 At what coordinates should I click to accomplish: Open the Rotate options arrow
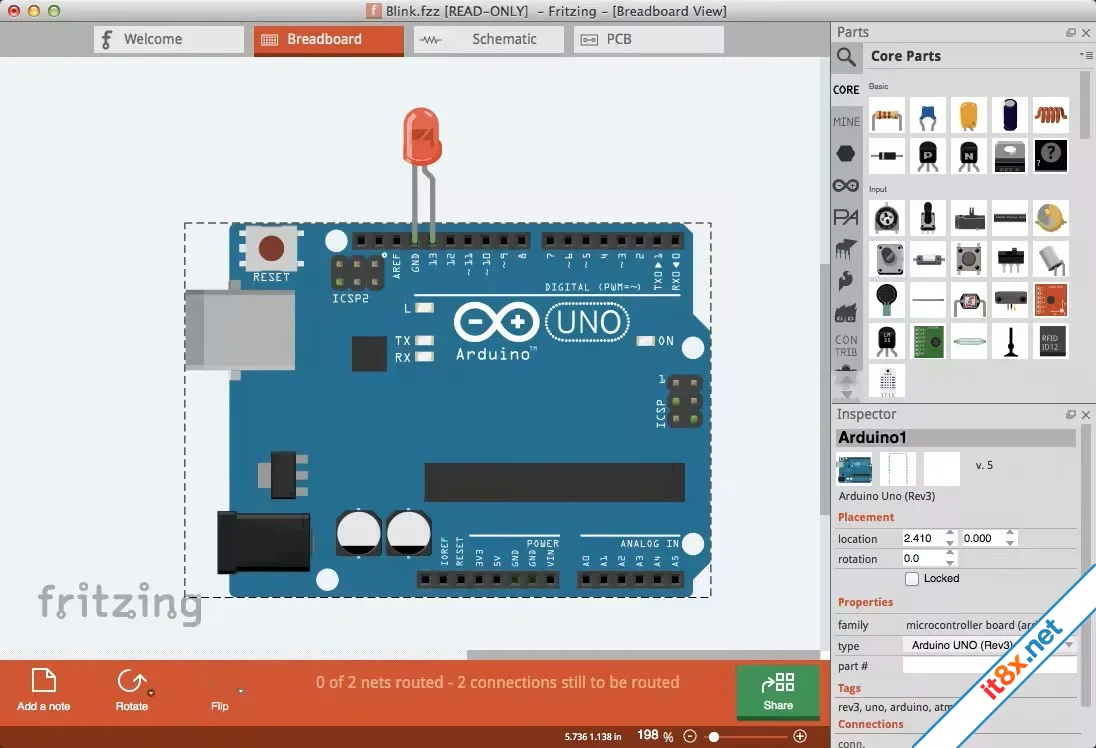151,693
